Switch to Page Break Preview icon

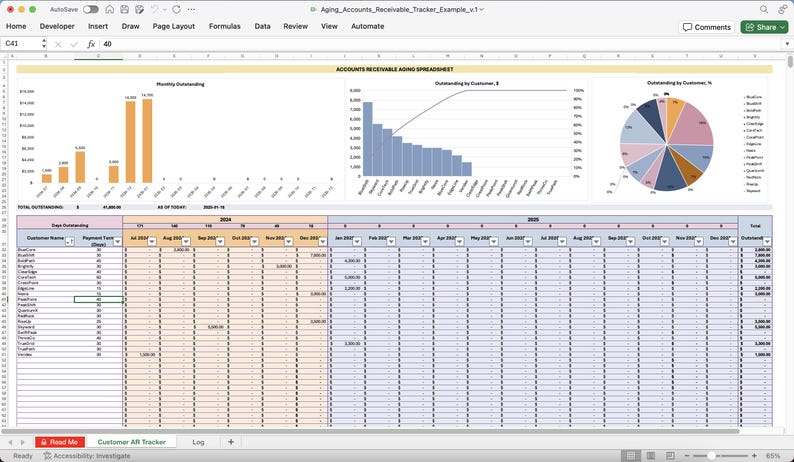click(x=670, y=456)
